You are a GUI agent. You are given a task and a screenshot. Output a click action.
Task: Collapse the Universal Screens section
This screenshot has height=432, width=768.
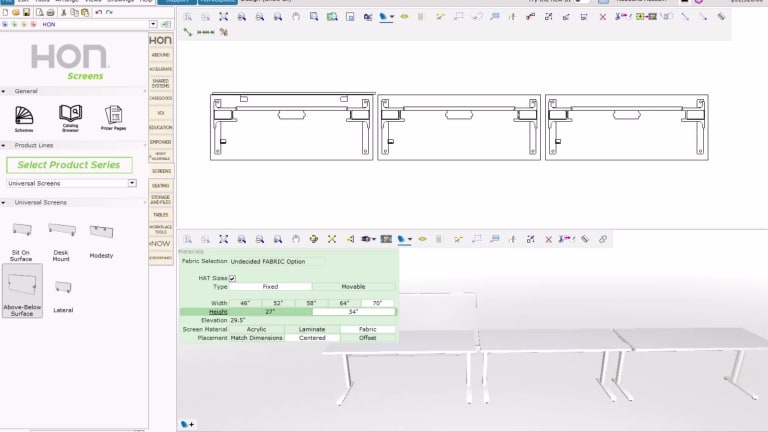3,202
